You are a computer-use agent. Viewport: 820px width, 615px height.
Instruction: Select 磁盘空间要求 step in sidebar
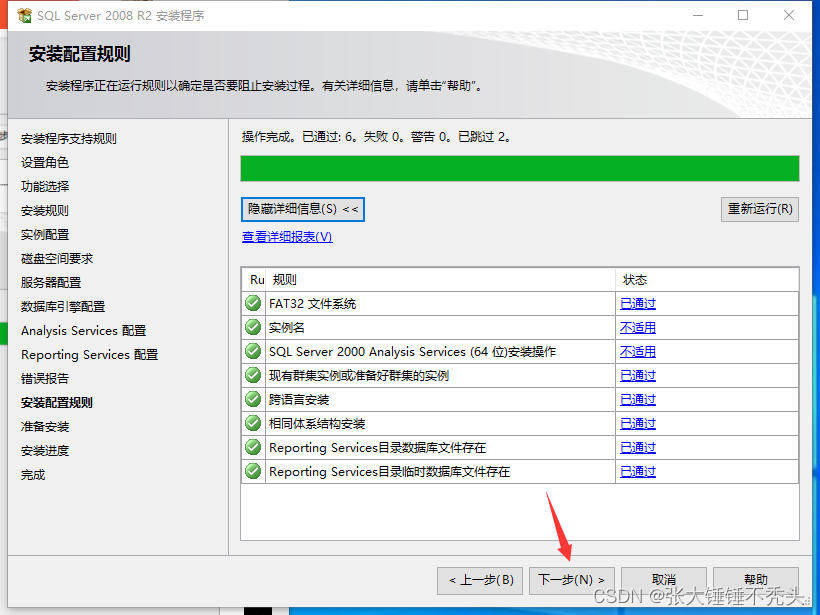(x=57, y=259)
